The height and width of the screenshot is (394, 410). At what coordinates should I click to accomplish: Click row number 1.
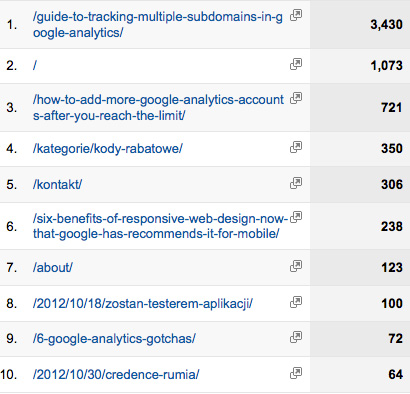click(x=12, y=25)
